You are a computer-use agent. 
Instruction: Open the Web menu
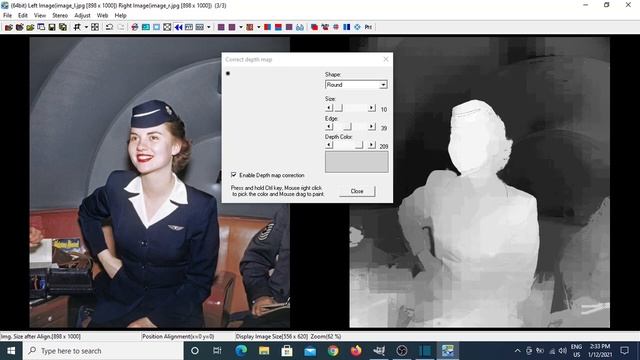(102, 16)
